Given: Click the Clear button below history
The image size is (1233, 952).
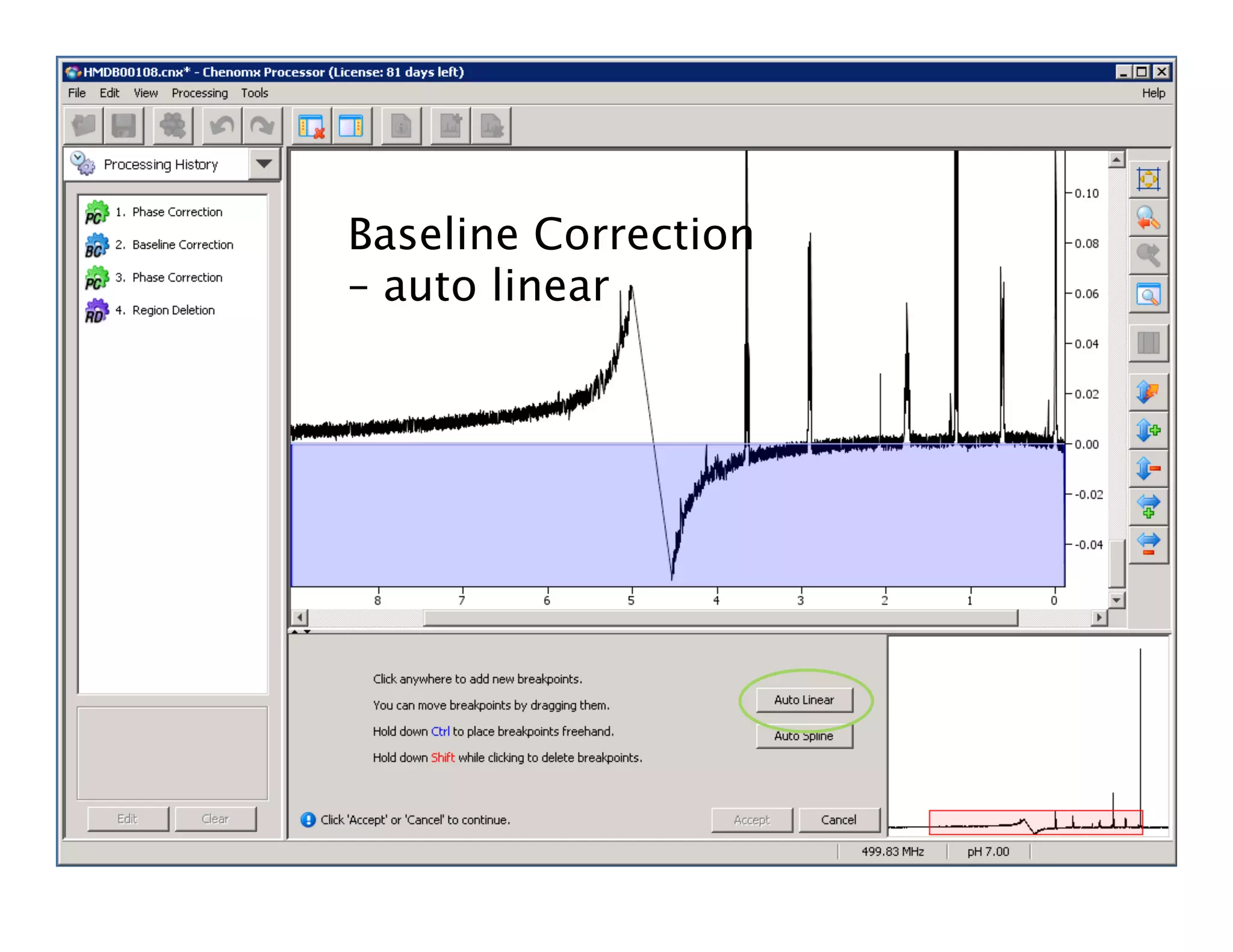Looking at the screenshot, I should click(216, 819).
